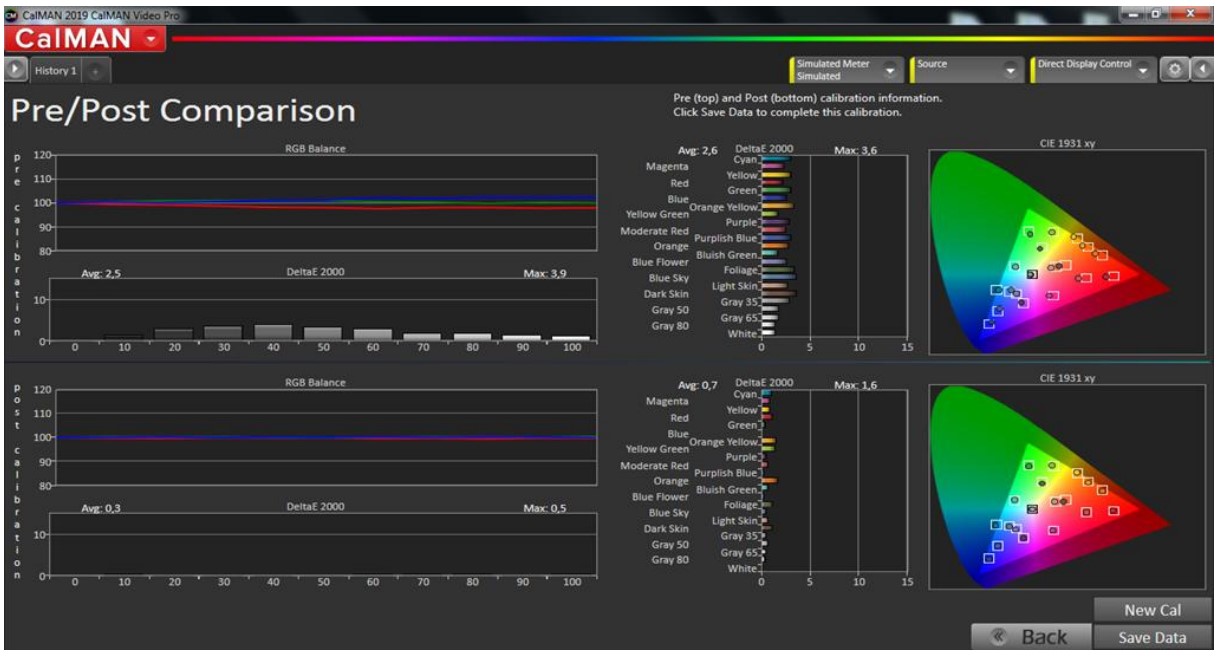Click the Back button
This screenshot has width=1219, height=656.
[x=1028, y=637]
